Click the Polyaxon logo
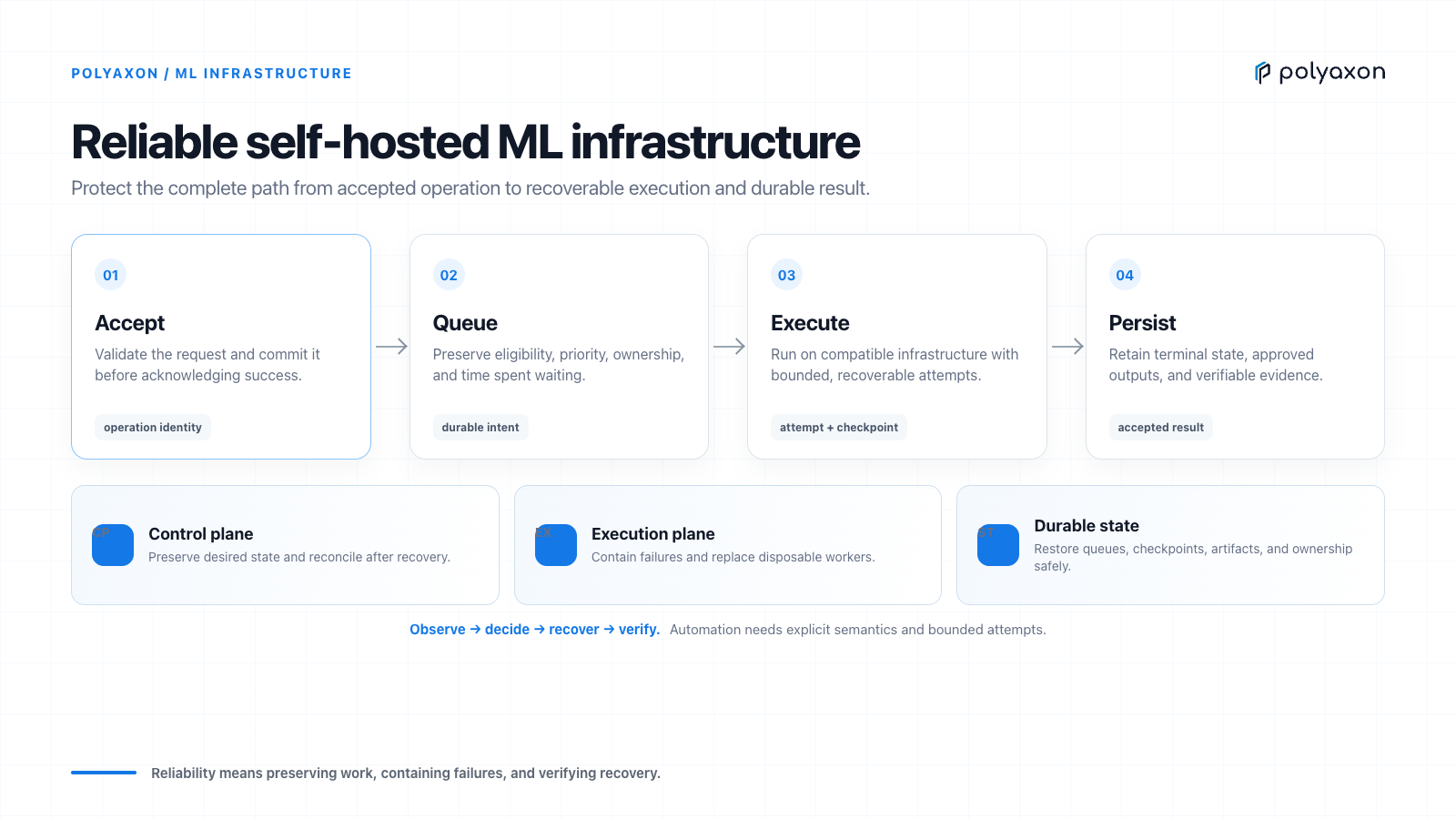 (x=1319, y=73)
